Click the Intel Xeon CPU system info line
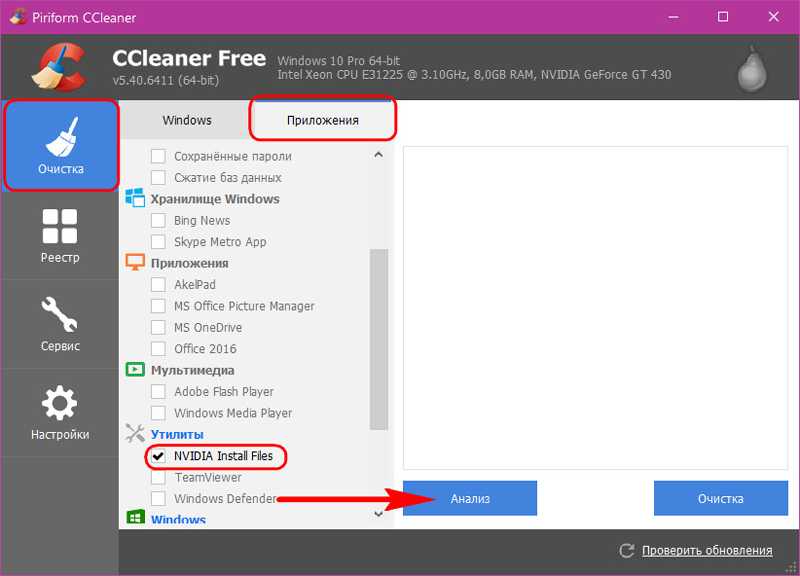 coord(474,75)
